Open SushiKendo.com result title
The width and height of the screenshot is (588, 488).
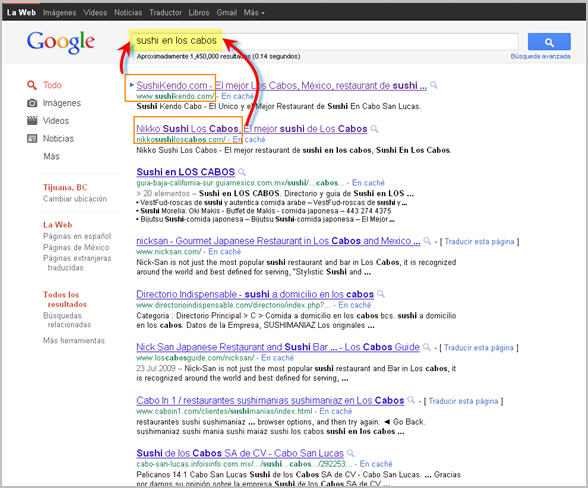[x=281, y=86]
